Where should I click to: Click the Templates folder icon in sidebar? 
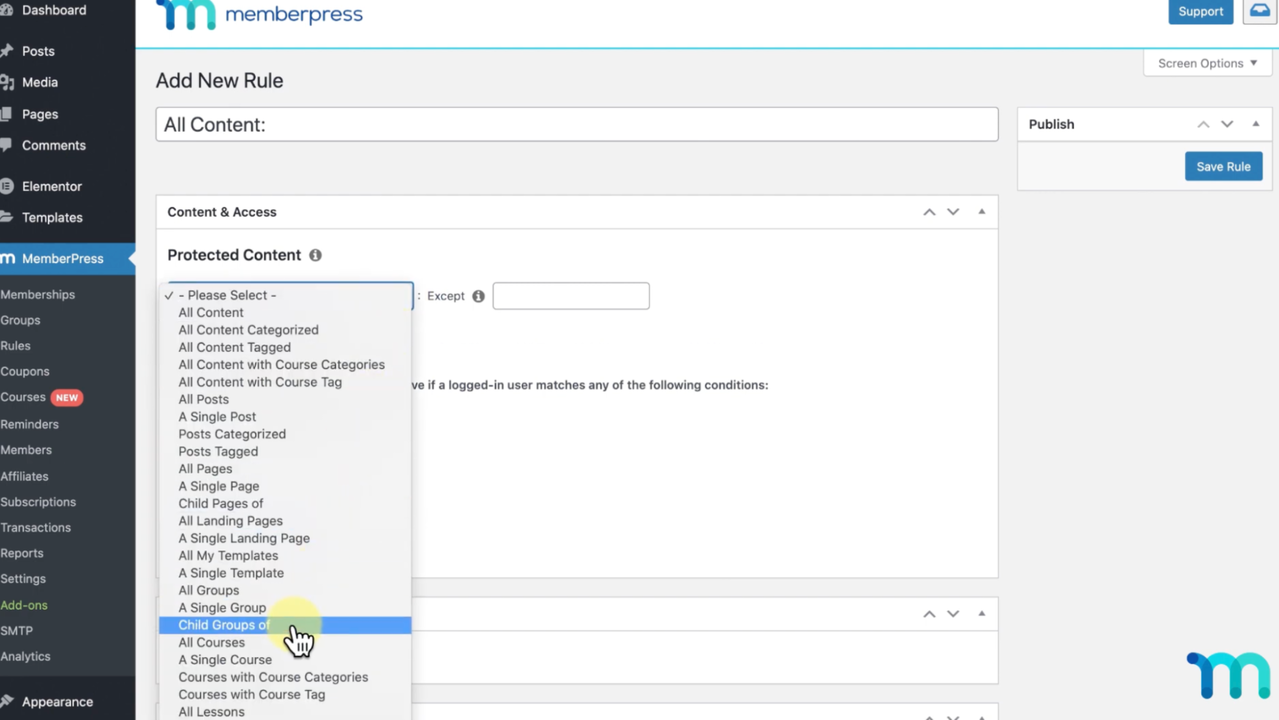click(6, 217)
